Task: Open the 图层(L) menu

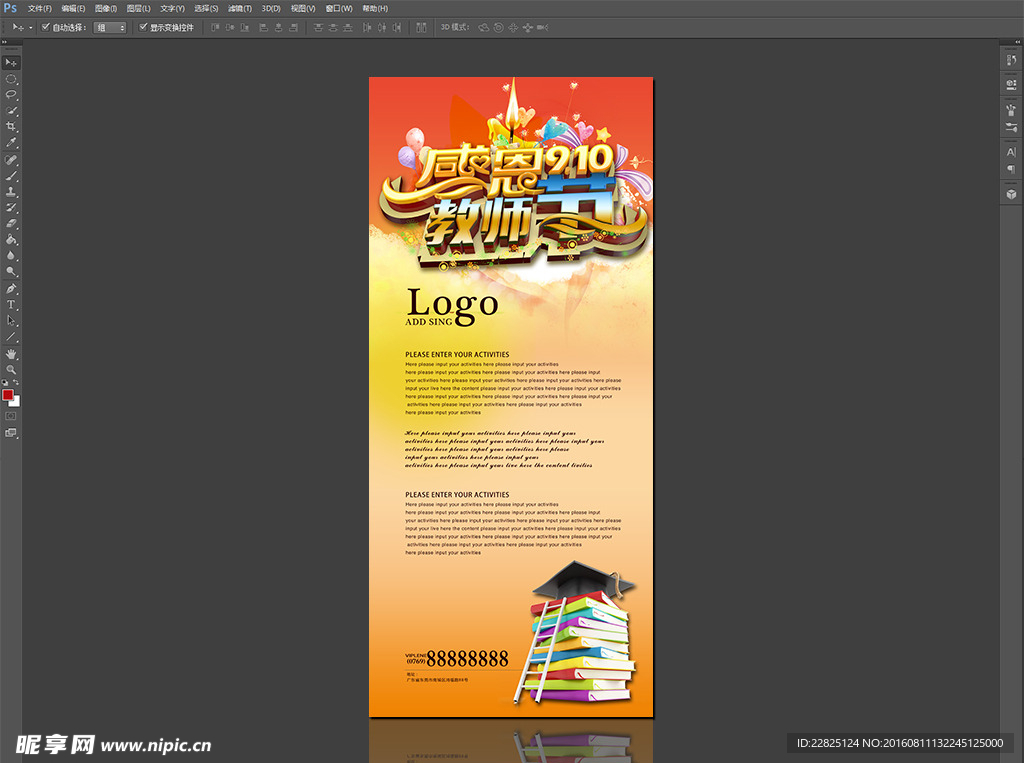Action: [x=138, y=8]
